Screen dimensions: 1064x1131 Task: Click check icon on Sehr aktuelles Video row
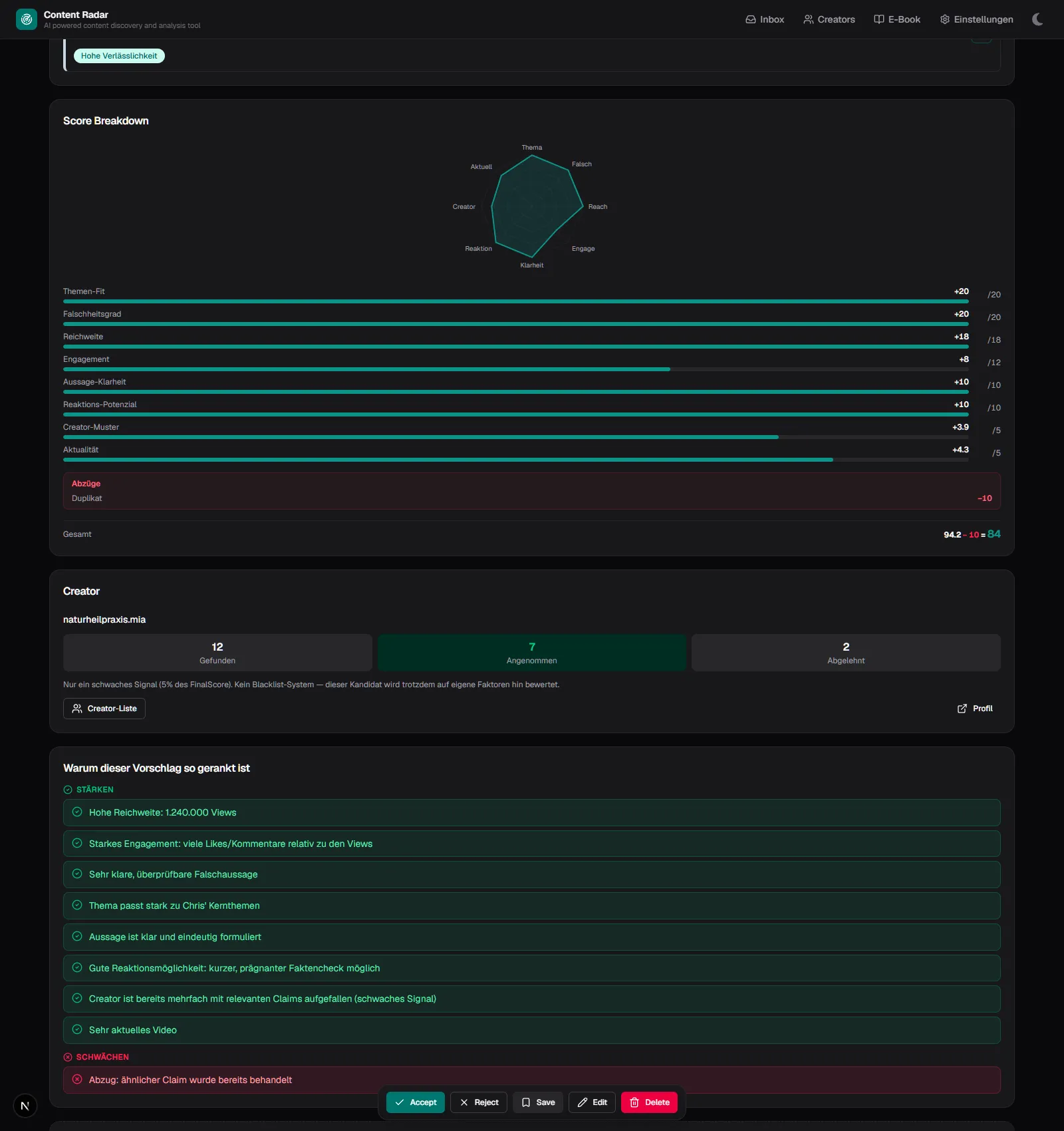pyautogui.click(x=77, y=1029)
